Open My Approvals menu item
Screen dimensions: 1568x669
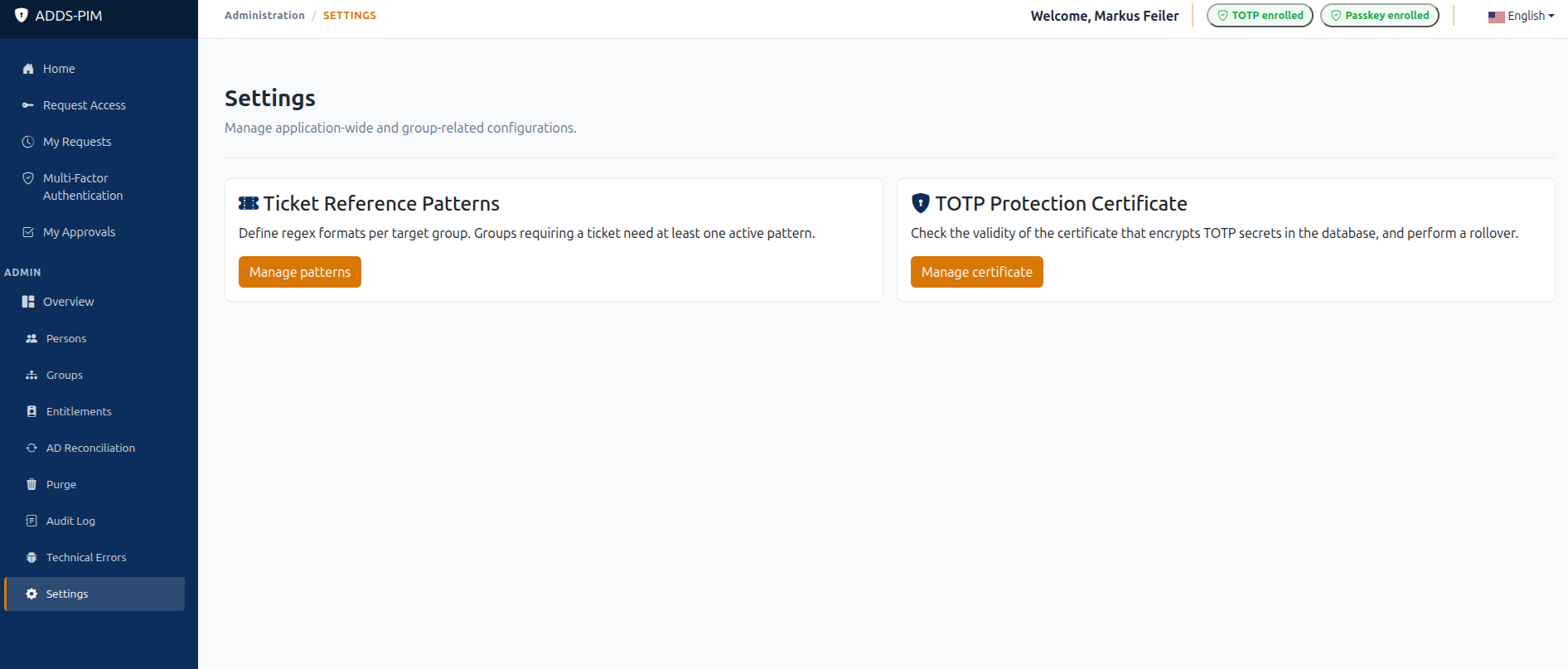click(94, 232)
